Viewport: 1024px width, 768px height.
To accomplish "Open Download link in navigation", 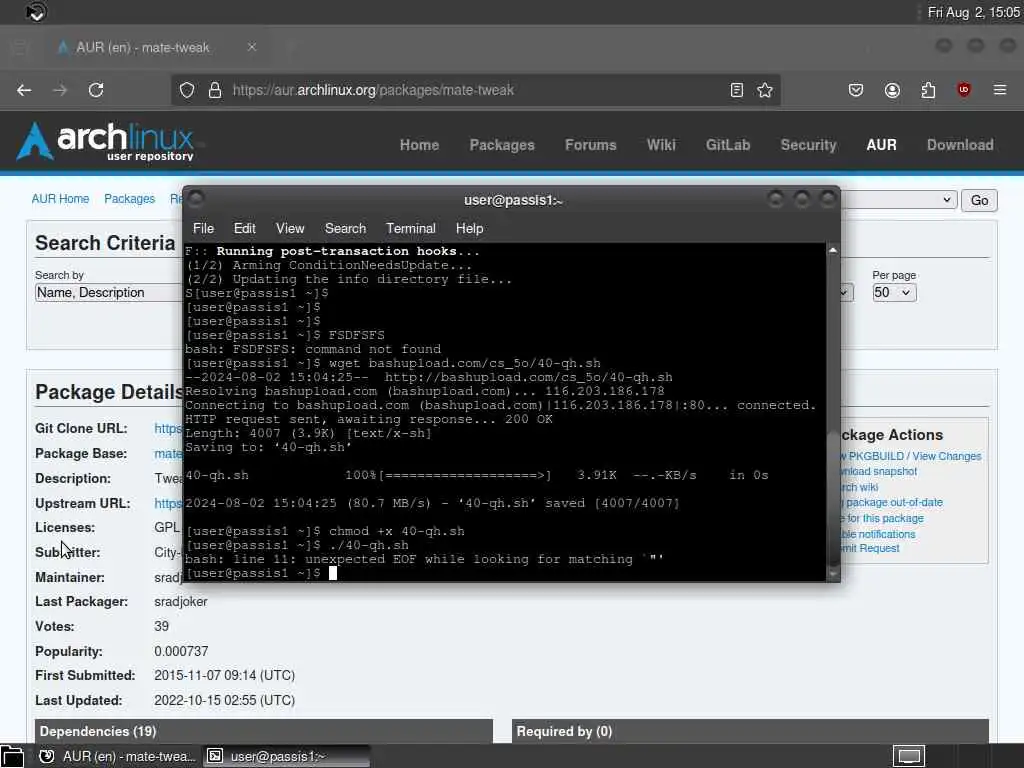I will click(960, 145).
